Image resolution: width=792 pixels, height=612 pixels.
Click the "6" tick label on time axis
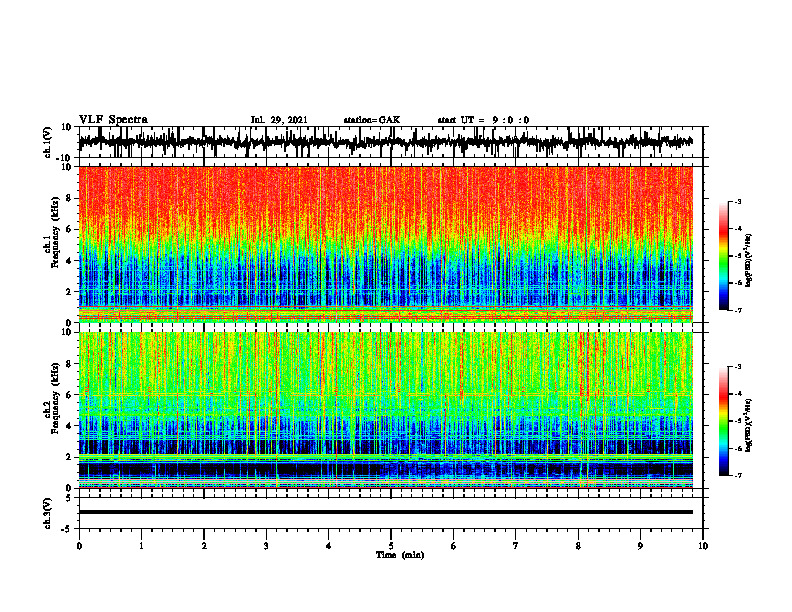[x=454, y=546]
